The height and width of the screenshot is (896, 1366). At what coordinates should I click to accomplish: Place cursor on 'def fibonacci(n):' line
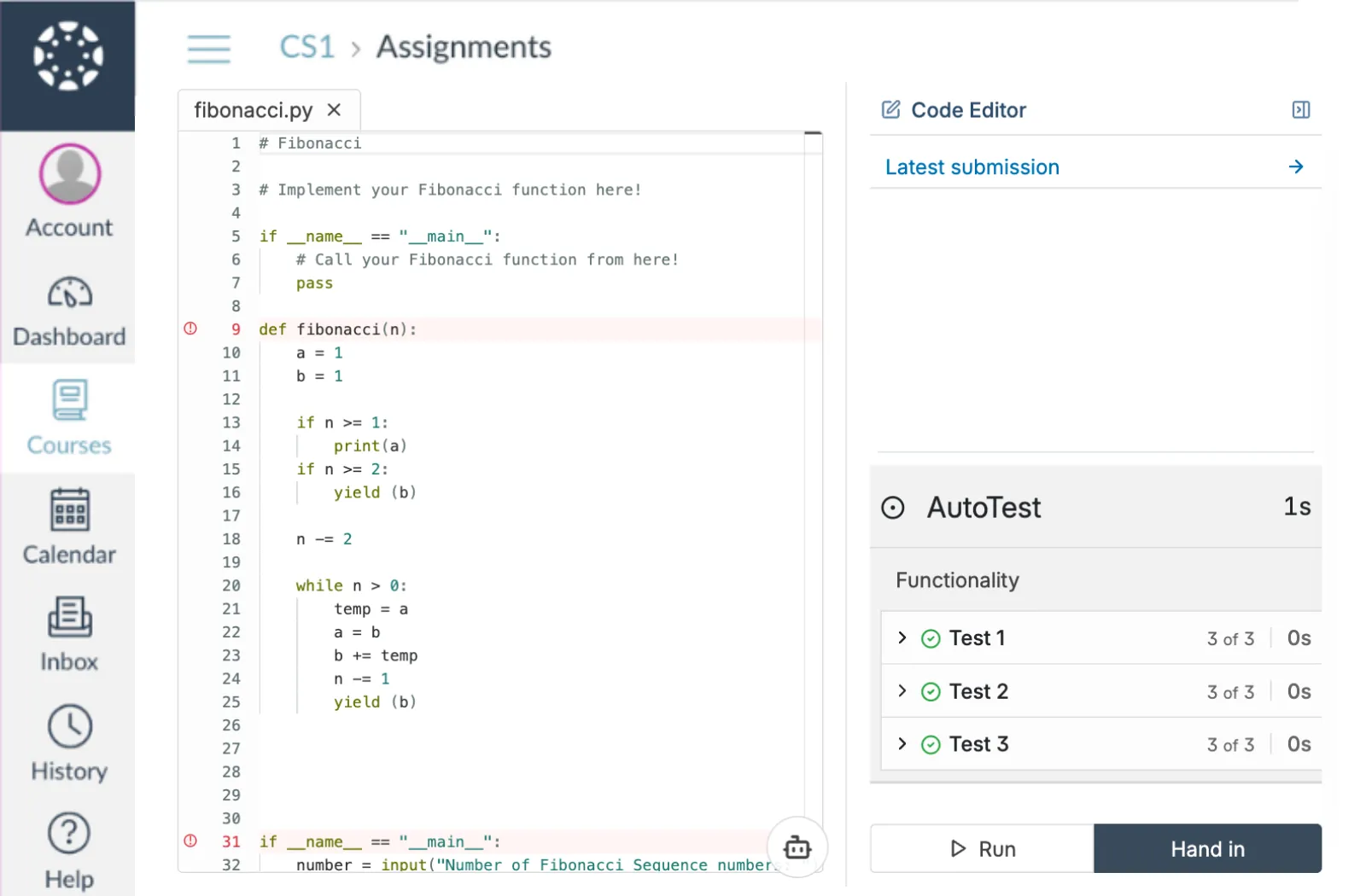point(338,329)
